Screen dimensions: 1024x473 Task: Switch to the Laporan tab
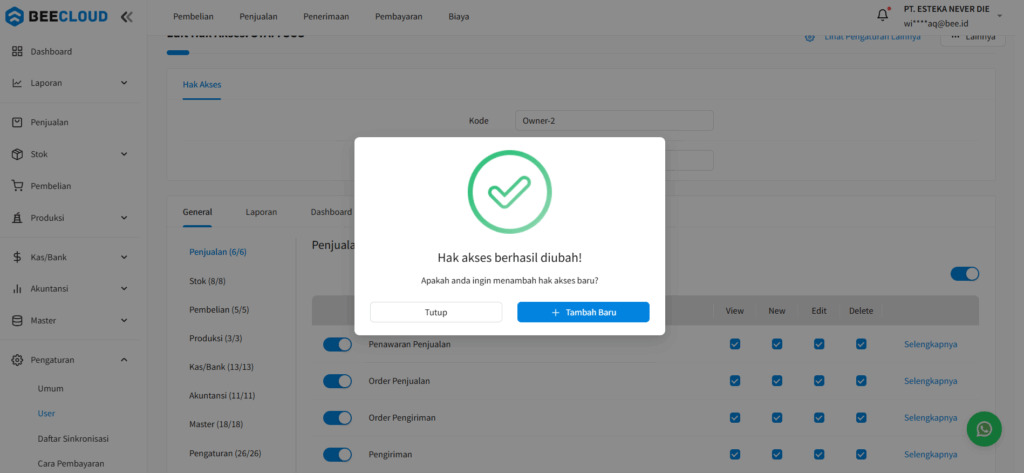click(261, 212)
